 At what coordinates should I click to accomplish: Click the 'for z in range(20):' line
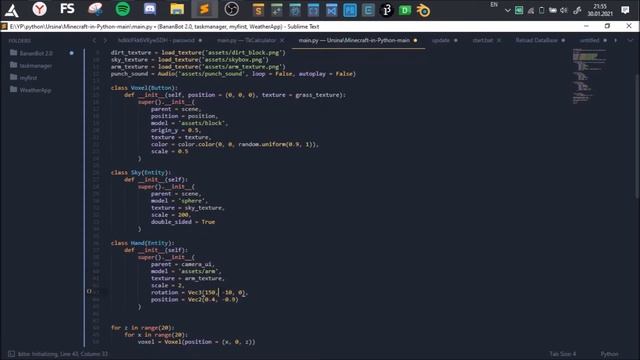(142, 327)
